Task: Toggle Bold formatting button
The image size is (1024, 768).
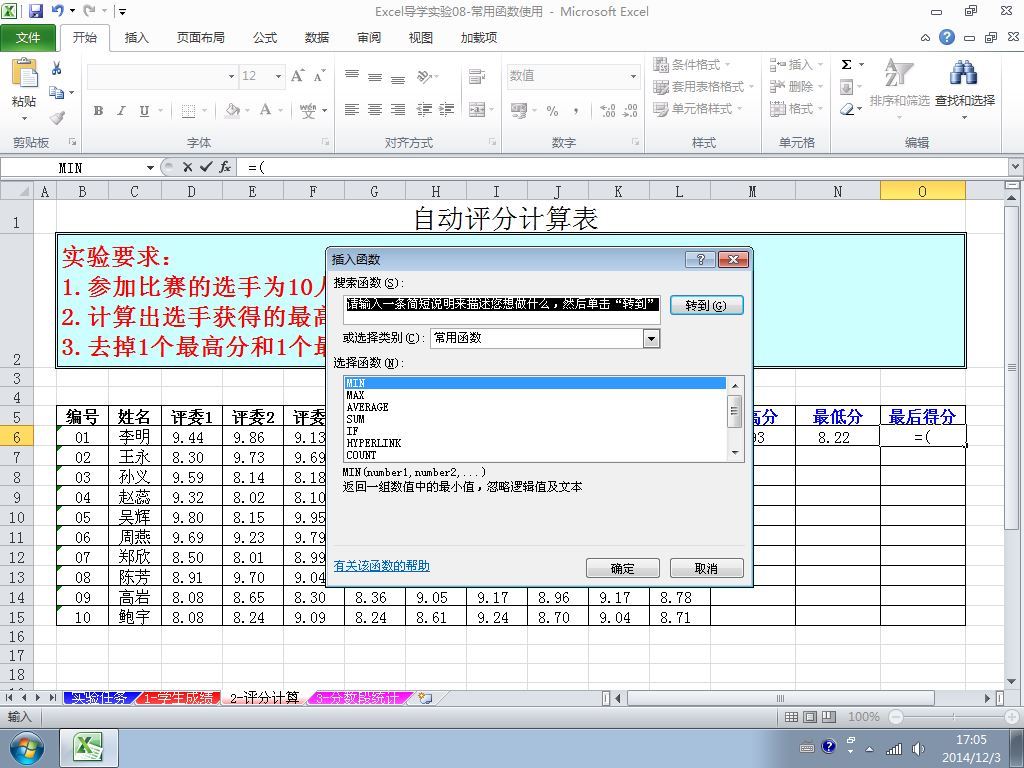Action: point(98,111)
